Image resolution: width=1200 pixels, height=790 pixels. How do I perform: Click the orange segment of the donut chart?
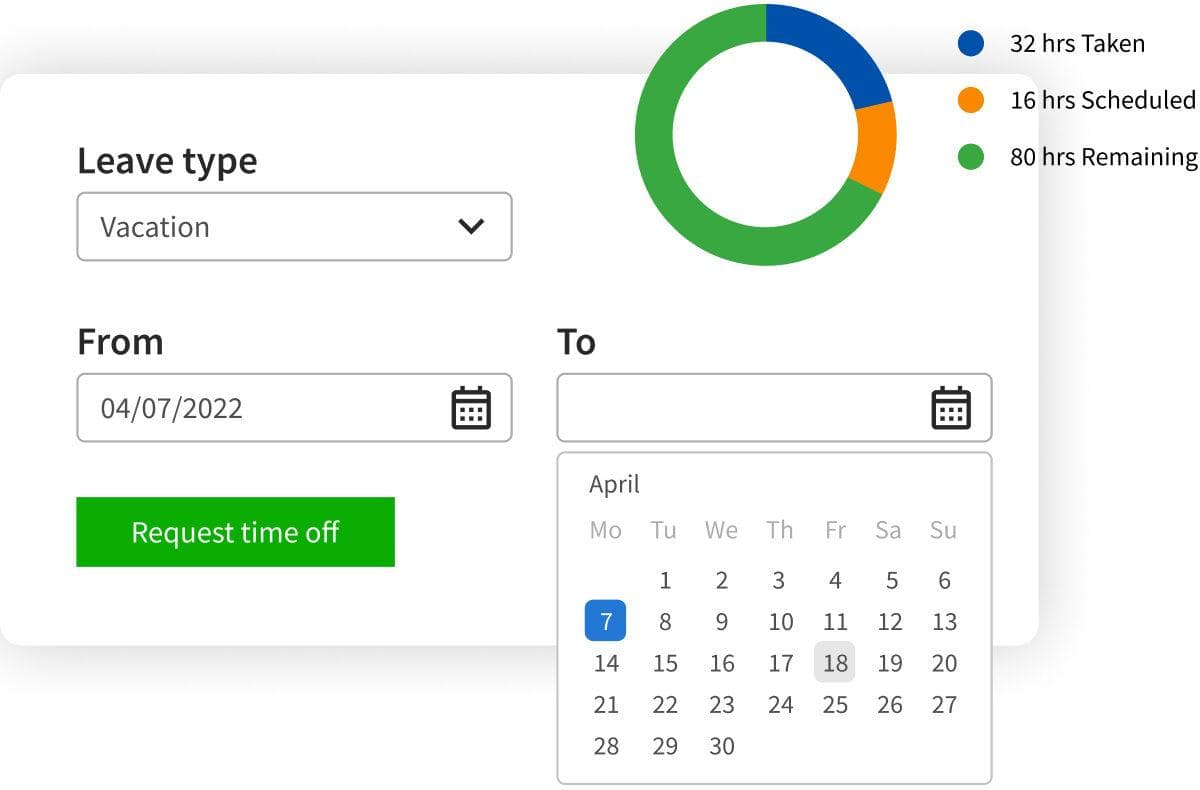tap(876, 146)
